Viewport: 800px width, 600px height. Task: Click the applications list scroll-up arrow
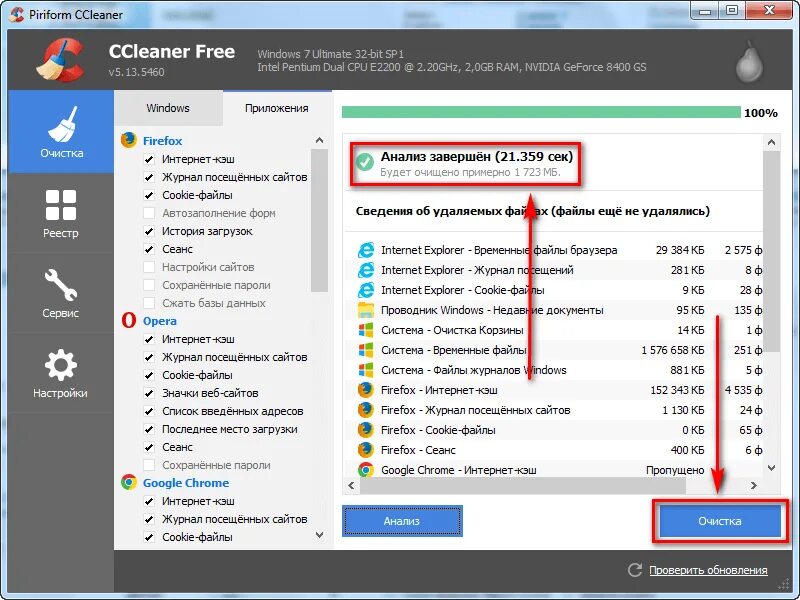click(319, 140)
